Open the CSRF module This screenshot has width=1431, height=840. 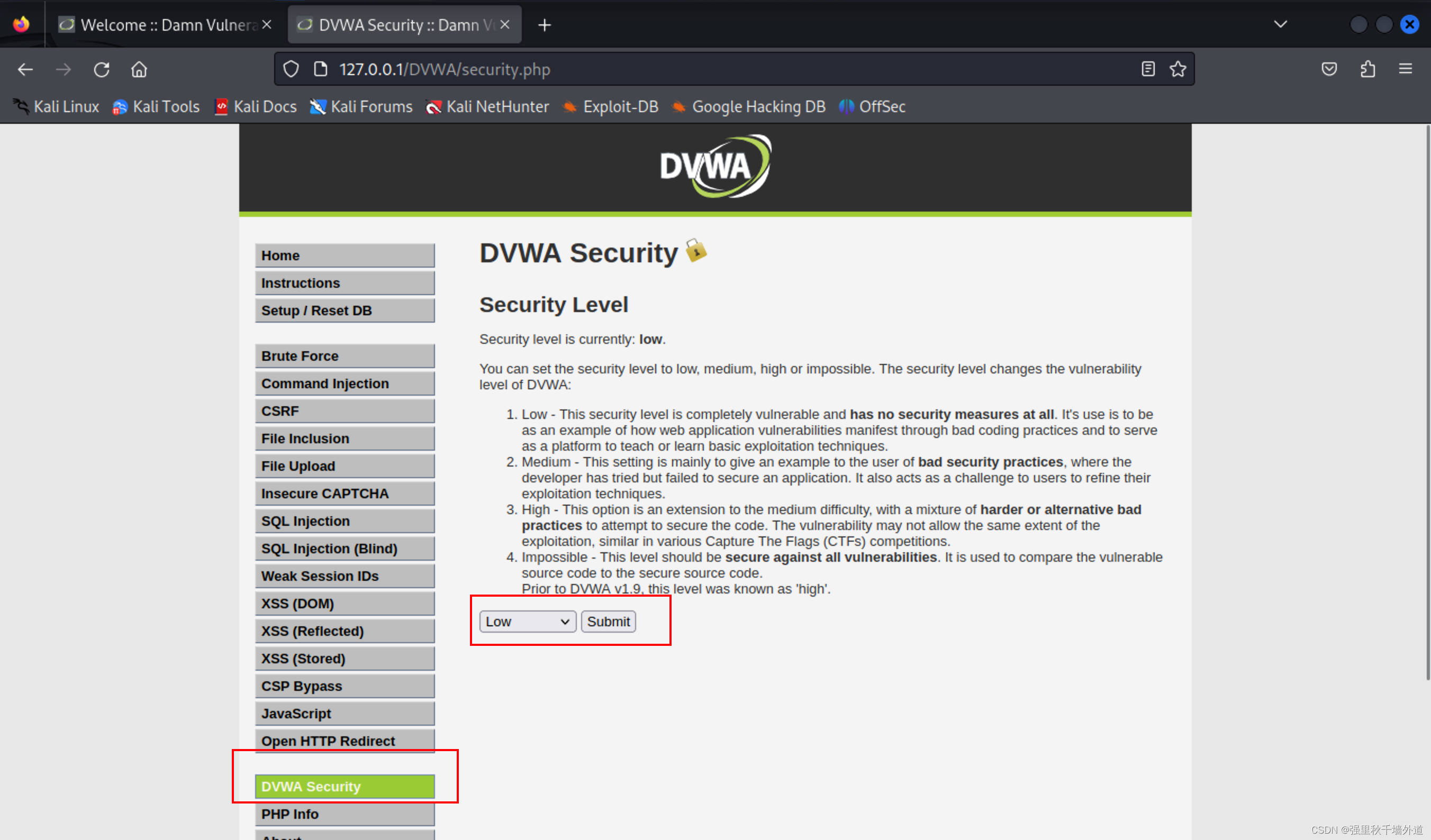345,411
